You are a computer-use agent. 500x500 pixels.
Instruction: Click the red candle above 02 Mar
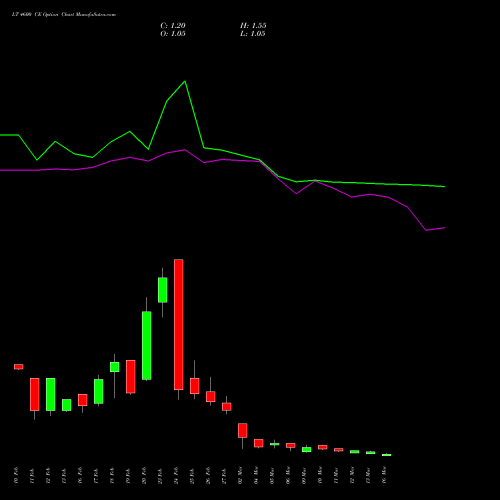[243, 430]
